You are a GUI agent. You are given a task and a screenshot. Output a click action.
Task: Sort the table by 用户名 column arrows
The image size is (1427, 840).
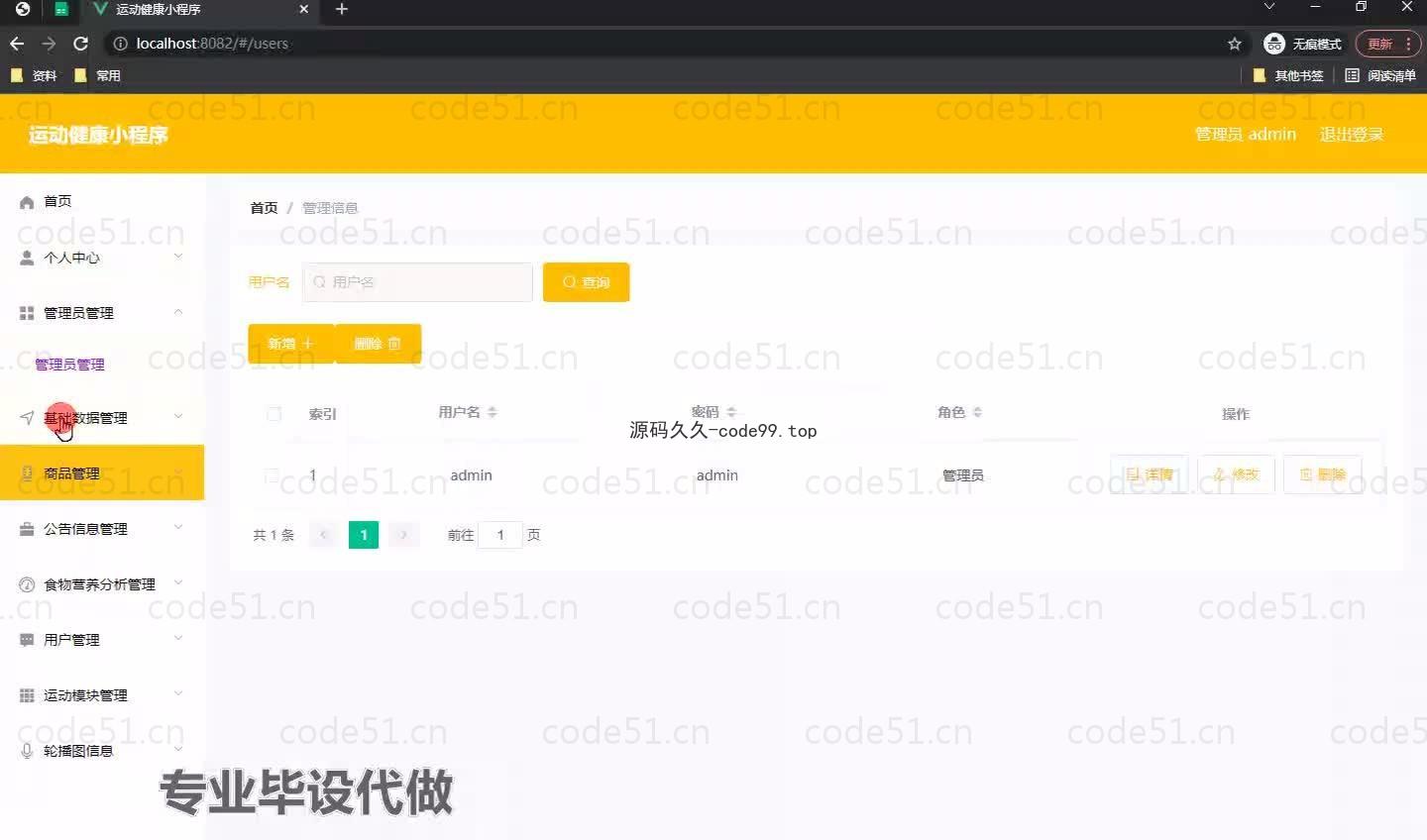pos(493,412)
